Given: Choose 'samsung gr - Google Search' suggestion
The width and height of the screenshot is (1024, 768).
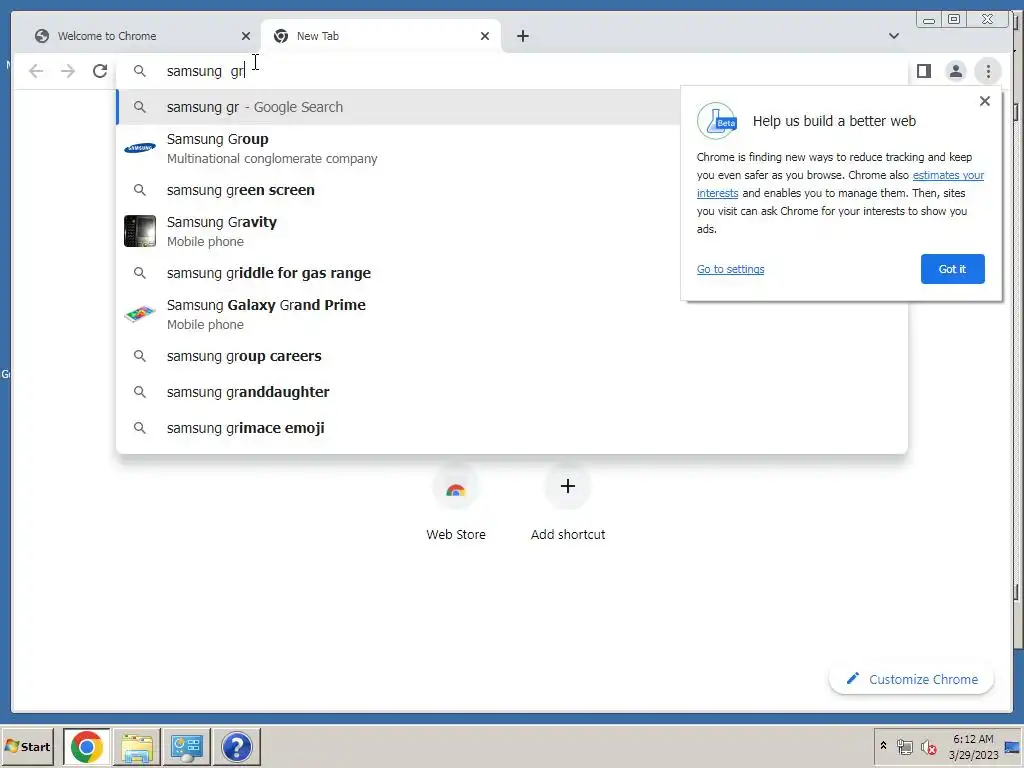Looking at the screenshot, I should click(398, 107).
